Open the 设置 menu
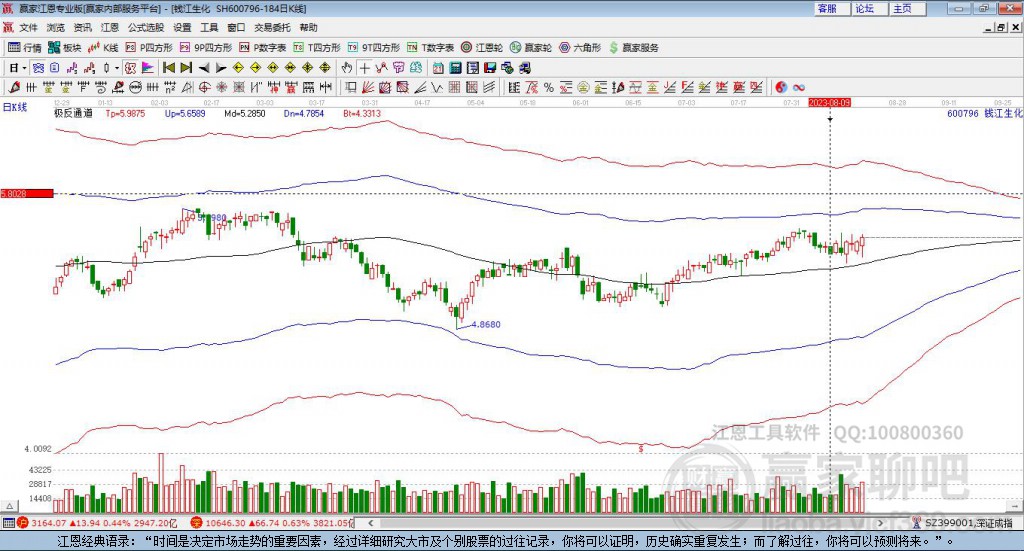Screen dimensions: 1024x551 [x=182, y=27]
